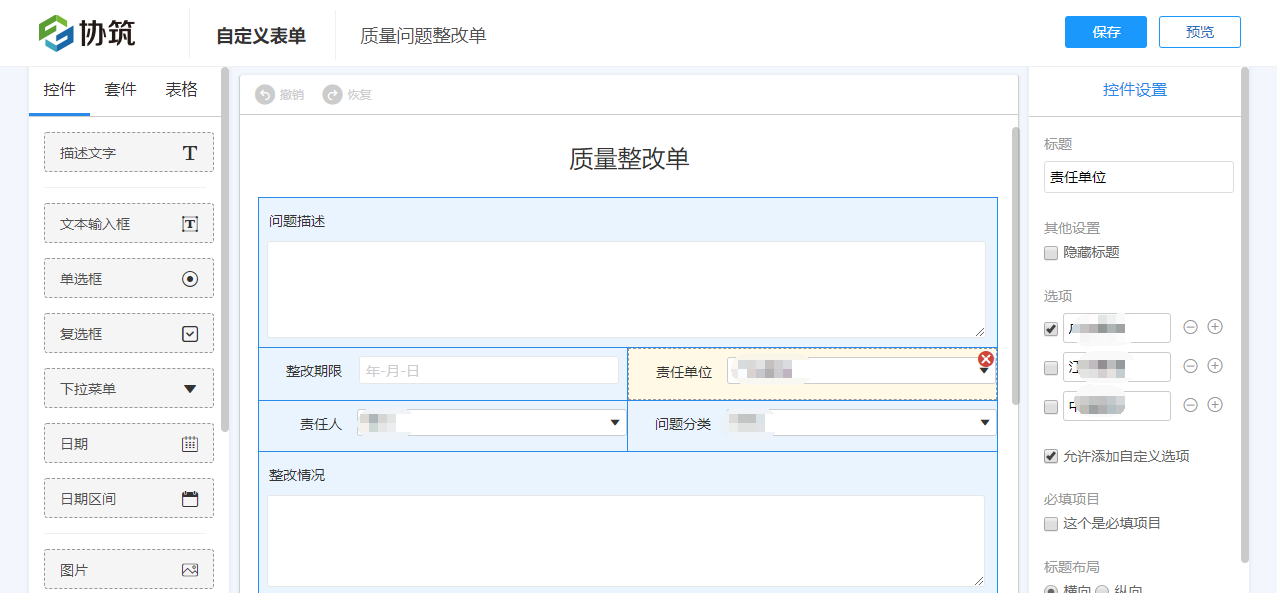This screenshot has width=1277, height=593.
Task: Click plus icon beside first option
Action: 1215,327
